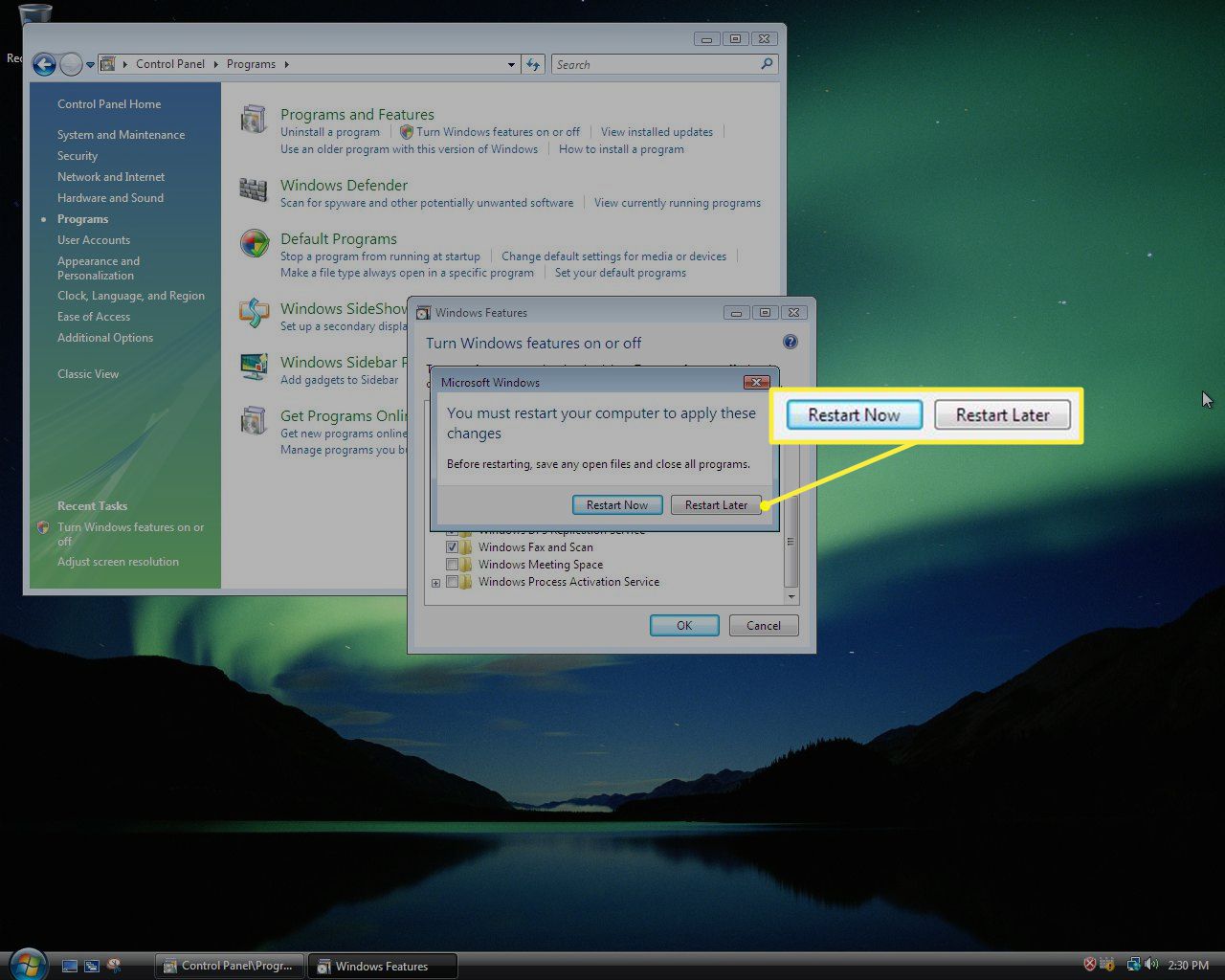Click the Restart Now button in the dialog

tap(617, 504)
